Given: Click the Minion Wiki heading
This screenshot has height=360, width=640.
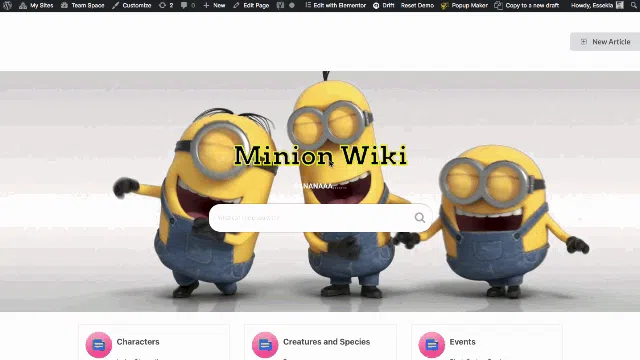Looking at the screenshot, I should coord(320,156).
